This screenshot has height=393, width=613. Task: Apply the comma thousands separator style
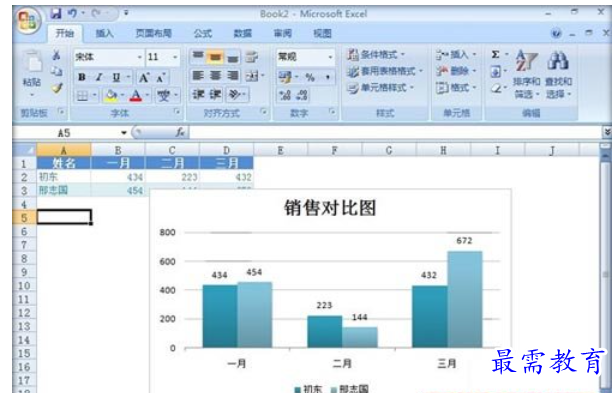point(328,77)
